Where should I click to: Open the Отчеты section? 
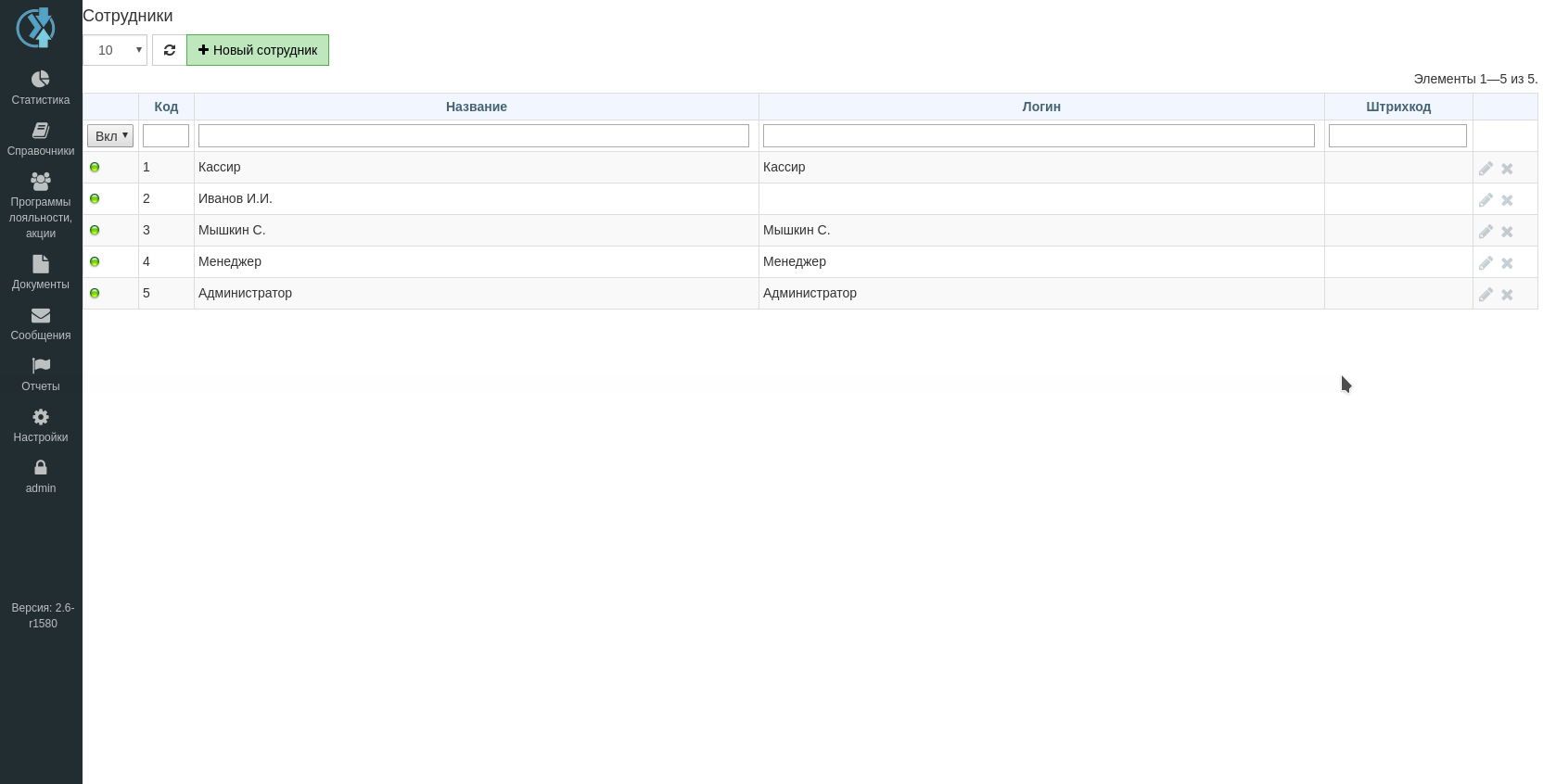(41, 374)
